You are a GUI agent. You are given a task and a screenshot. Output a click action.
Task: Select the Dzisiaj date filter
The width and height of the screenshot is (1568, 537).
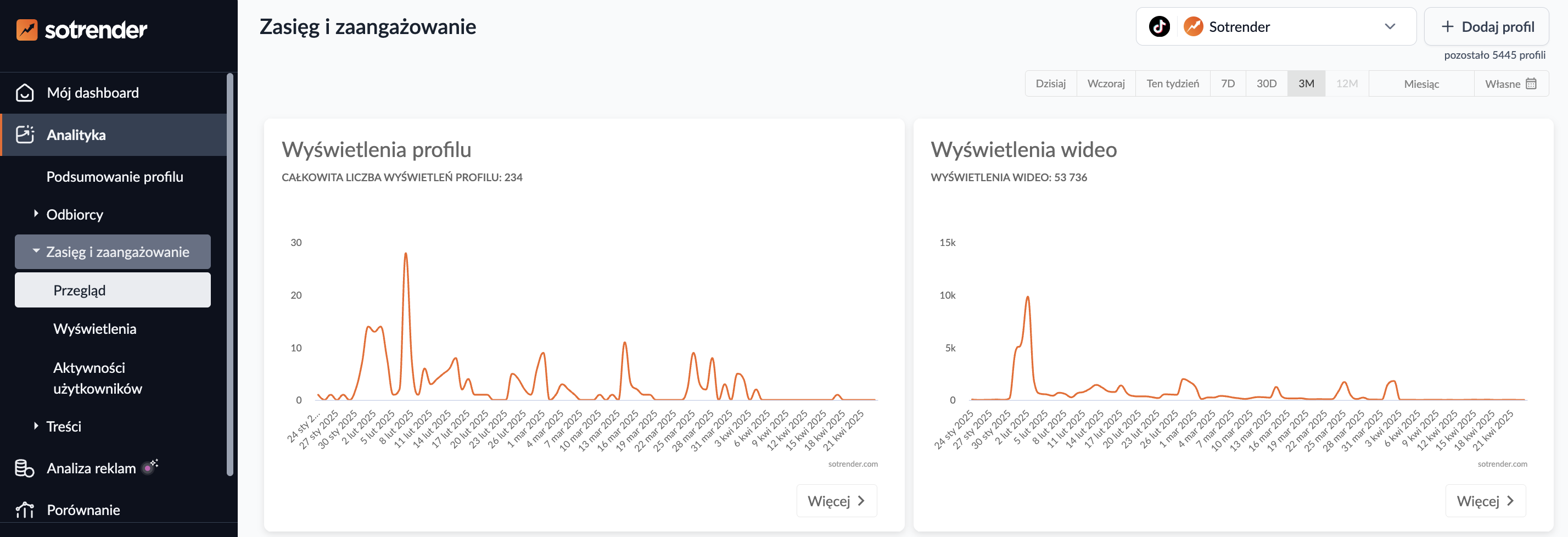(1050, 83)
